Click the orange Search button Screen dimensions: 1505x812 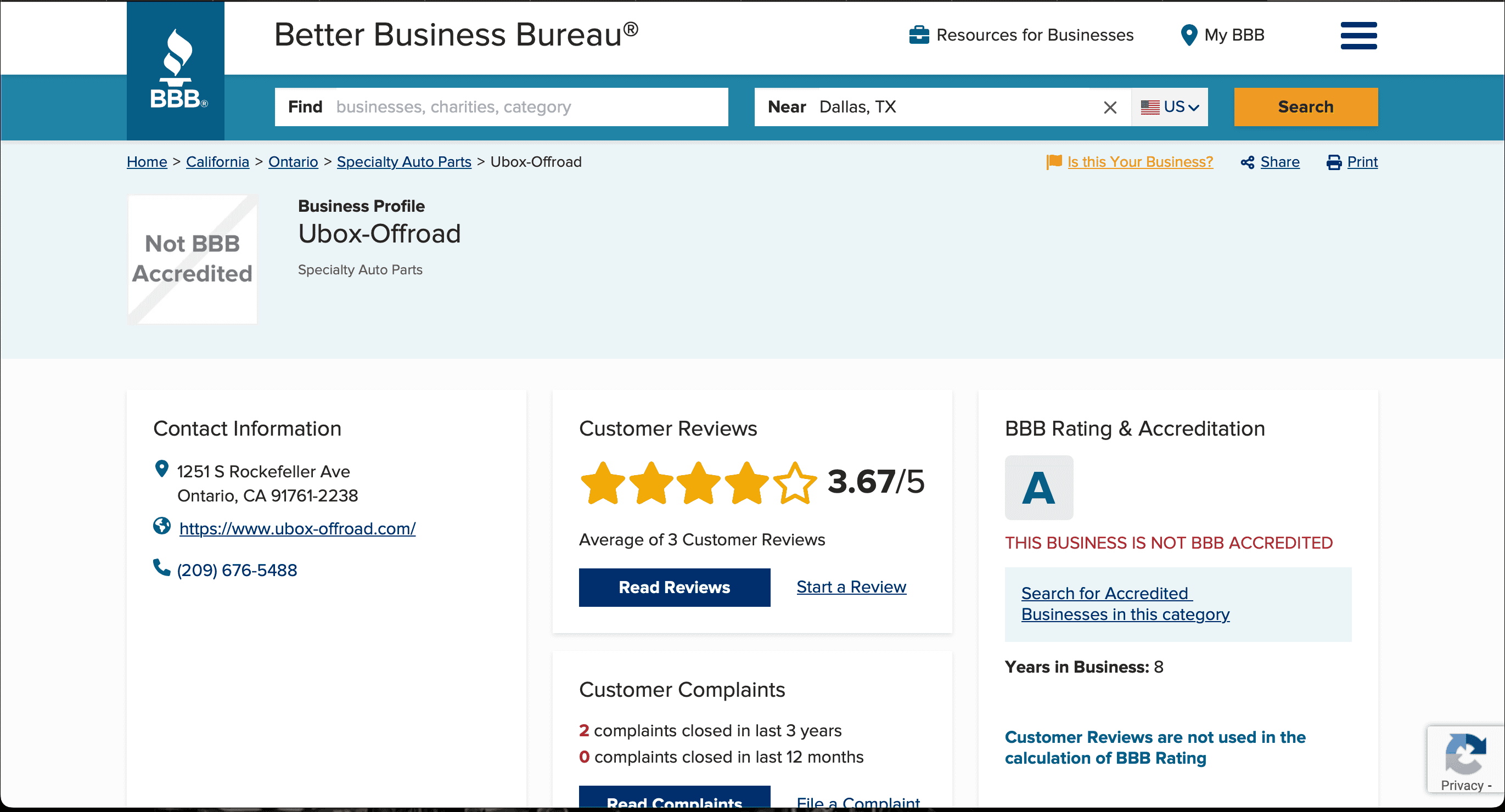coord(1306,107)
